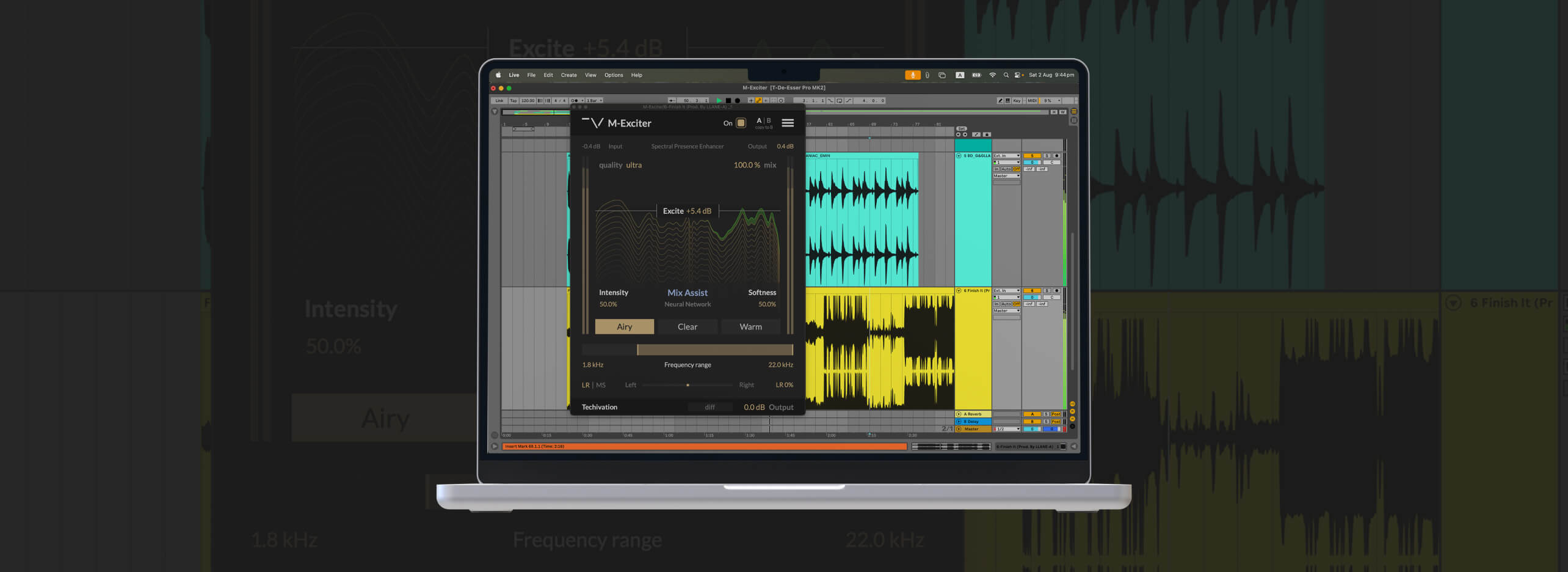The width and height of the screenshot is (1568, 572).
Task: Click the arrangement Record button
Action: [x=737, y=101]
